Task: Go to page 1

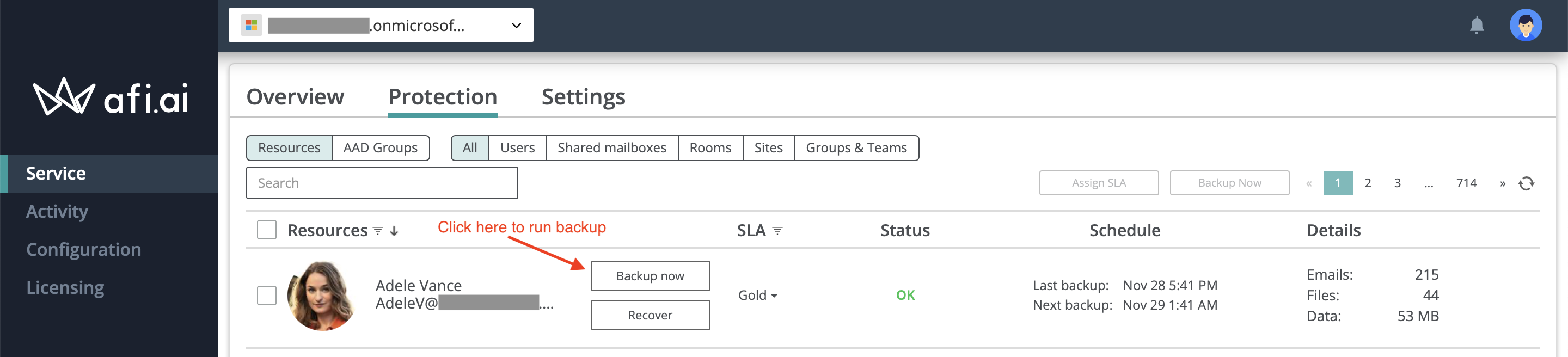Action: (x=1338, y=183)
